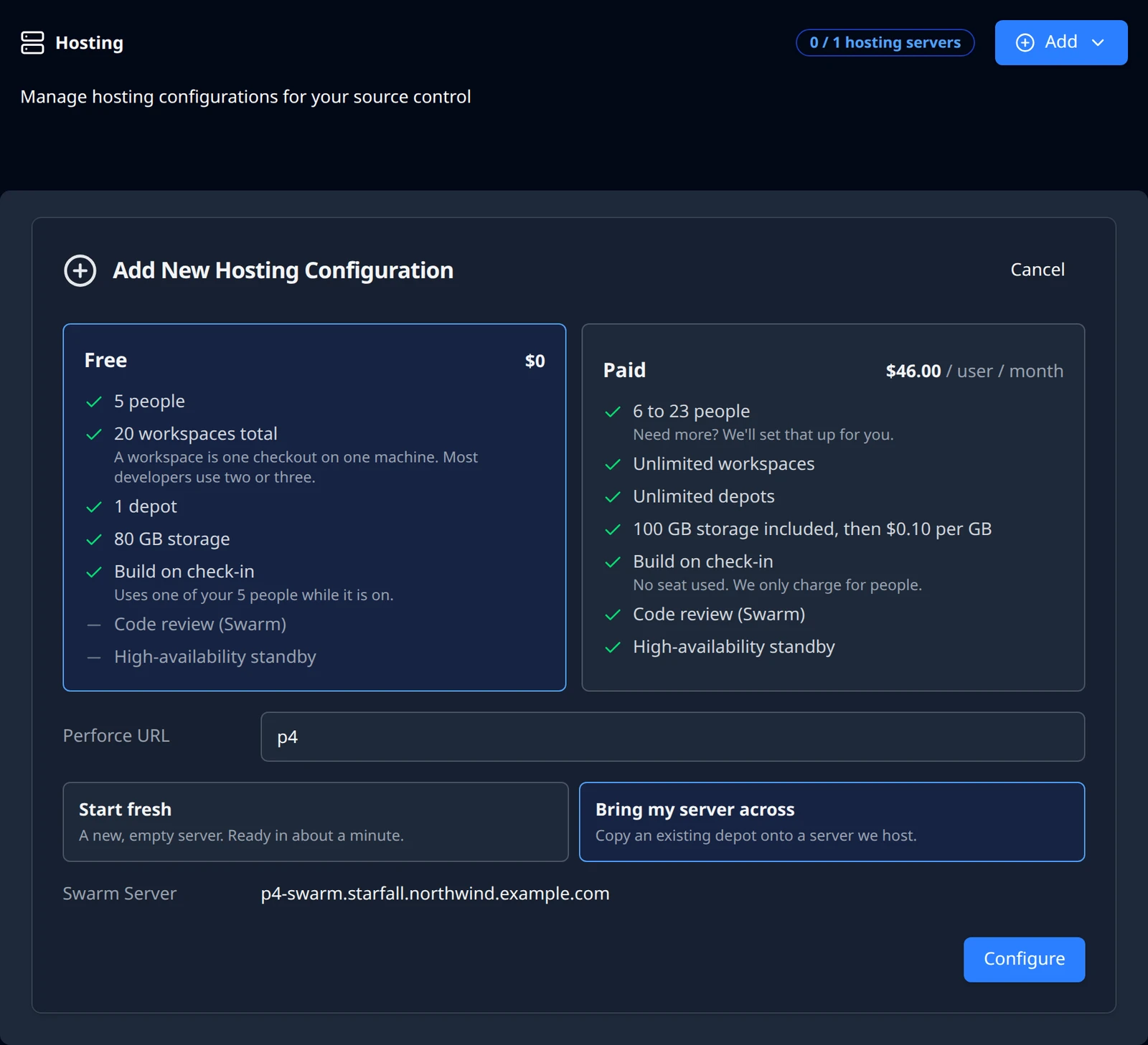
Task: Click the checkmark beside 100 GB storage included
Action: pyautogui.click(x=613, y=530)
